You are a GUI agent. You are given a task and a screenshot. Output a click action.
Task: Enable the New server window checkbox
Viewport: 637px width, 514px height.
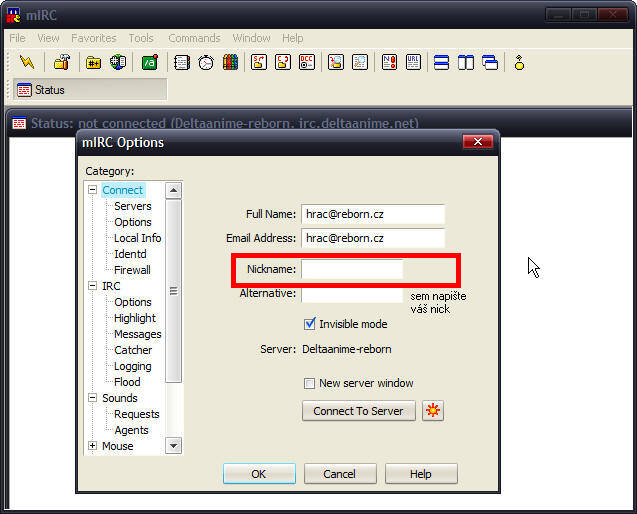(x=310, y=383)
